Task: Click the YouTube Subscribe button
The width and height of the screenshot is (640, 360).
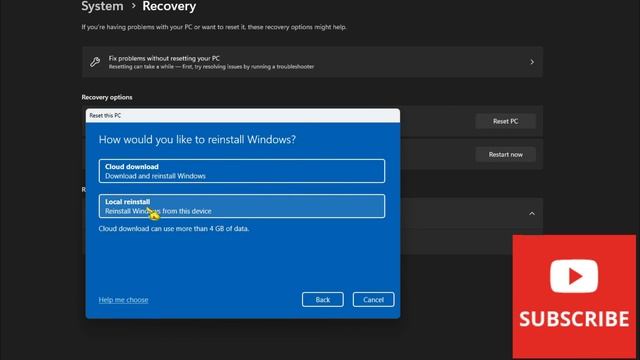Action: click(x=574, y=297)
